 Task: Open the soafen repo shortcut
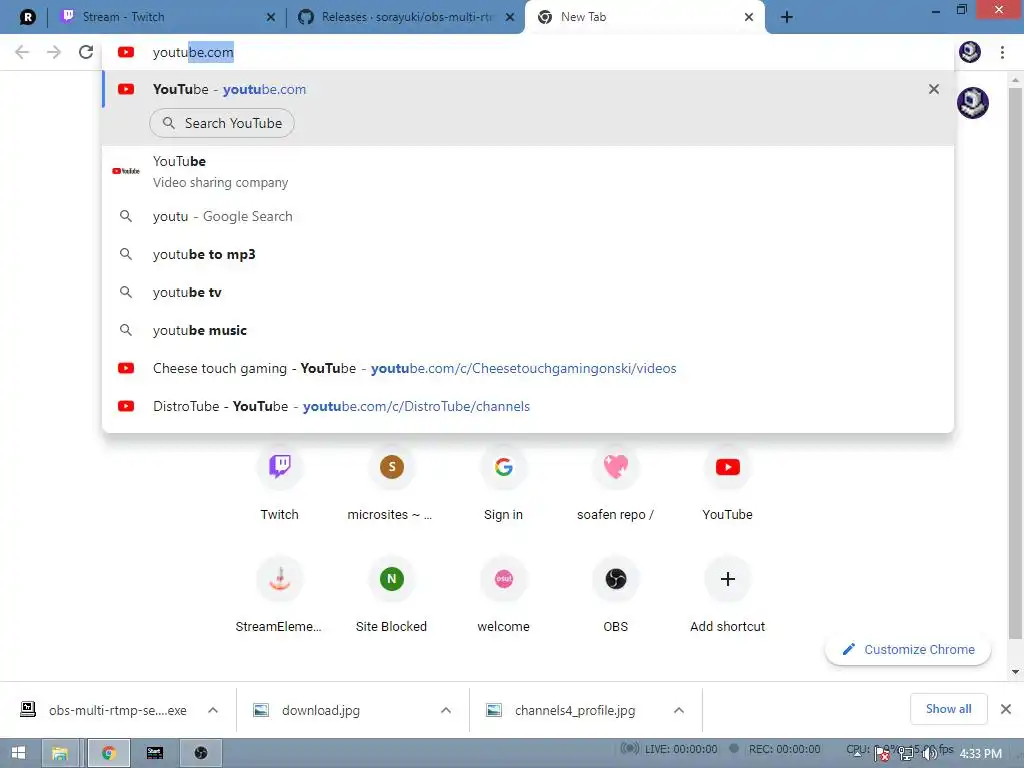pos(615,482)
